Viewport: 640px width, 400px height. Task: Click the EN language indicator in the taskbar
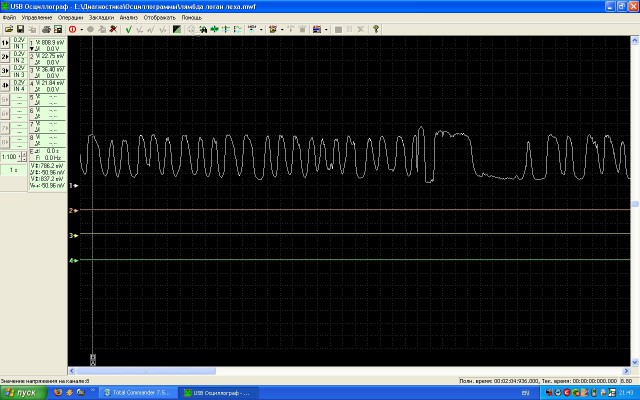525,393
